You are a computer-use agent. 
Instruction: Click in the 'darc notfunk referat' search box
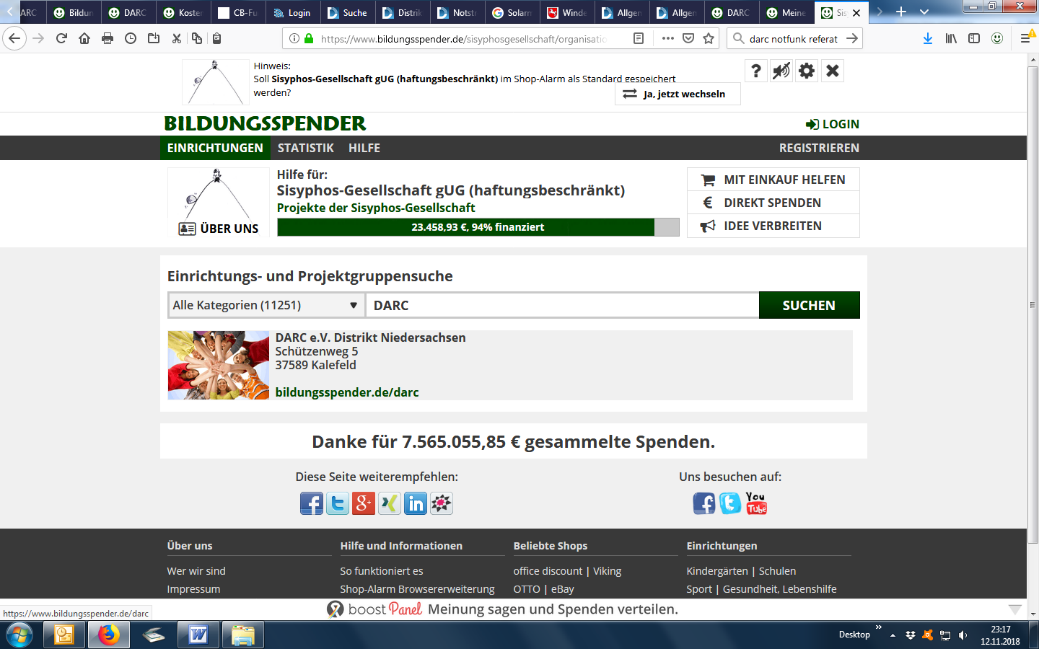[x=793, y=38]
